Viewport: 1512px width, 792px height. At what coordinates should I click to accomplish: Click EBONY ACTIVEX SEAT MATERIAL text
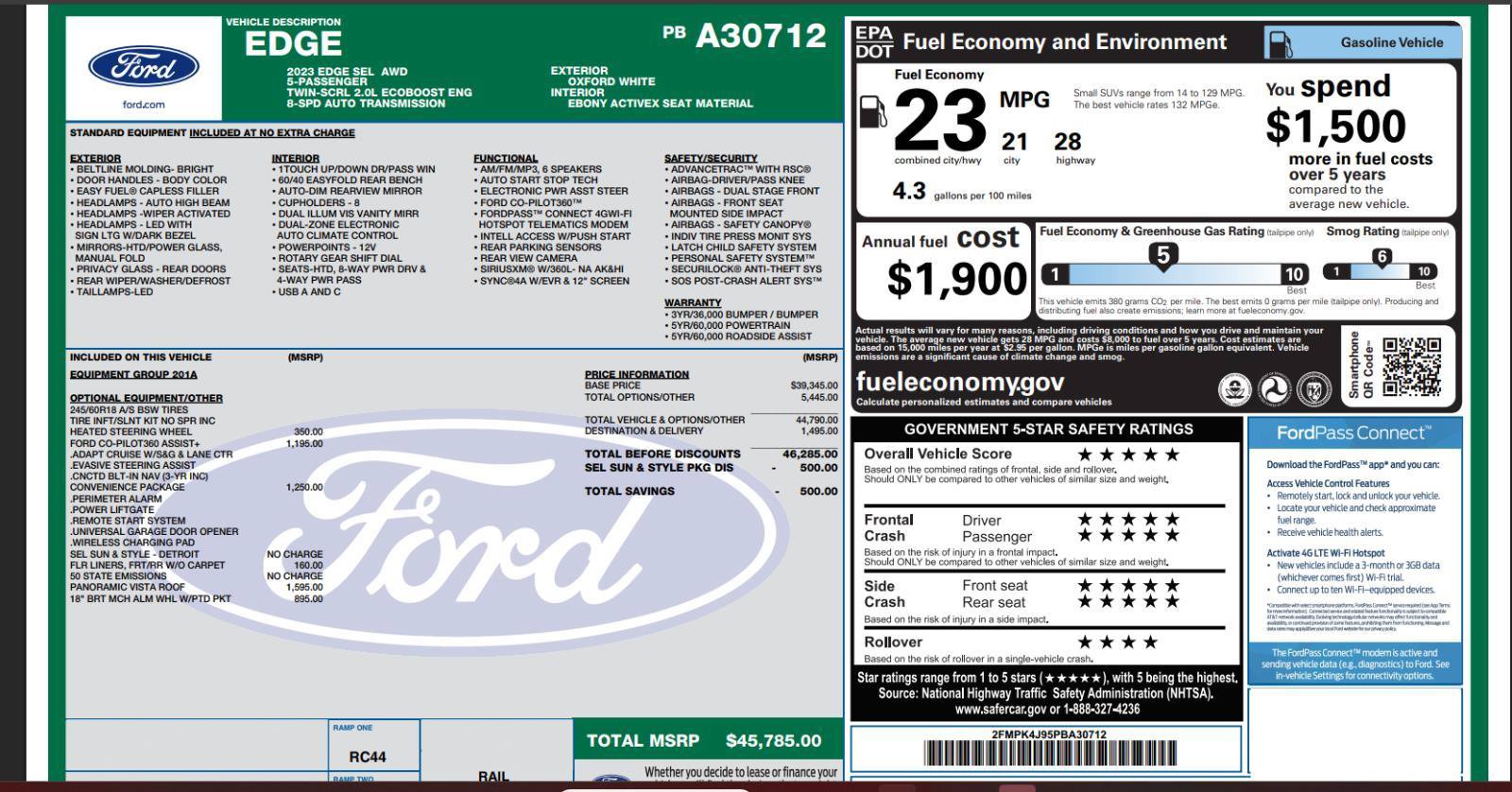coord(661,103)
